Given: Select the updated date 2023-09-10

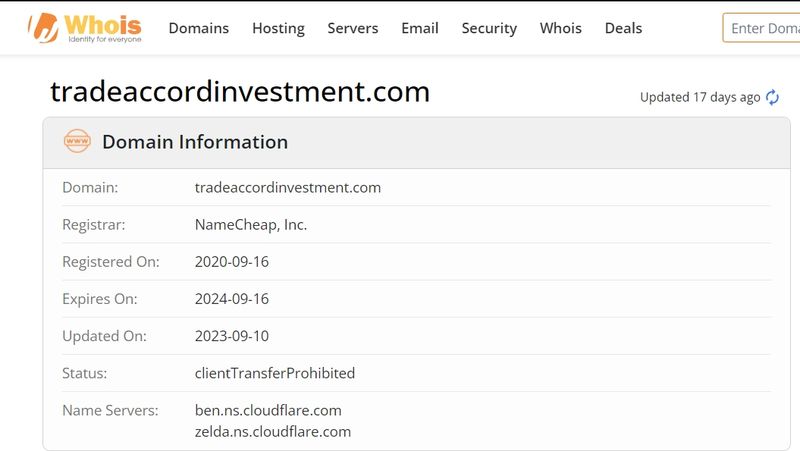Looking at the screenshot, I should click(232, 336).
